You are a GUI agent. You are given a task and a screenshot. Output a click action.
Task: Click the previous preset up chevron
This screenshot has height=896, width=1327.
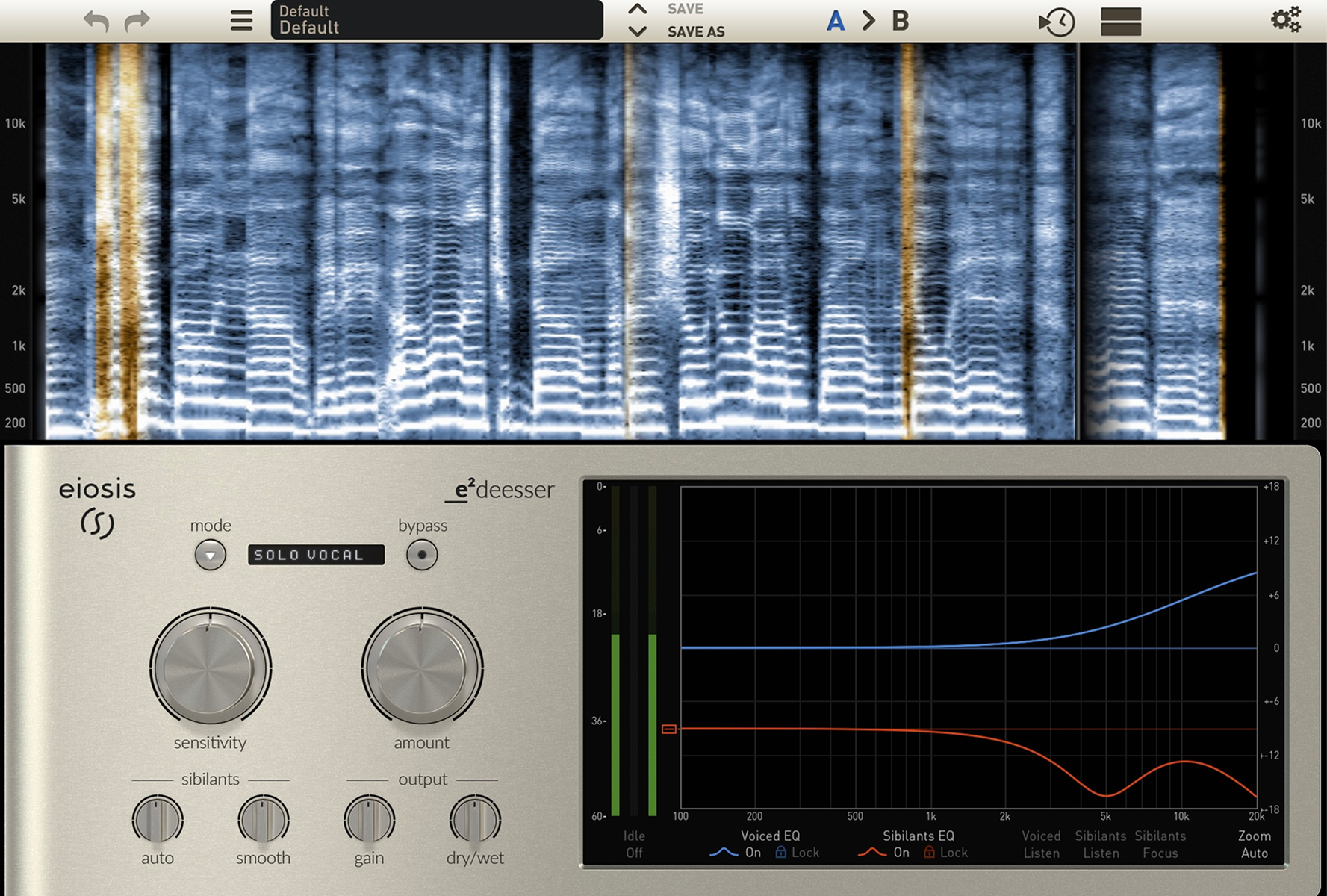click(x=637, y=10)
